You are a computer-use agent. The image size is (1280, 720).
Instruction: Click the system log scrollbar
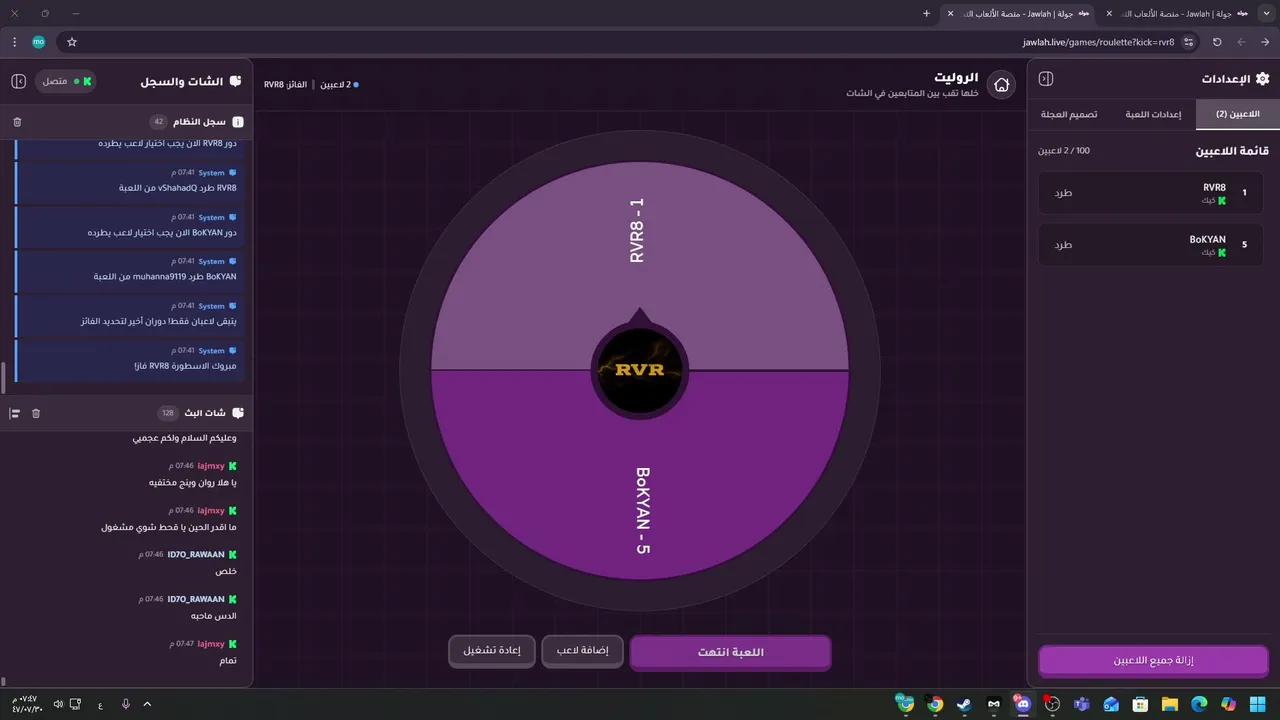(3, 378)
